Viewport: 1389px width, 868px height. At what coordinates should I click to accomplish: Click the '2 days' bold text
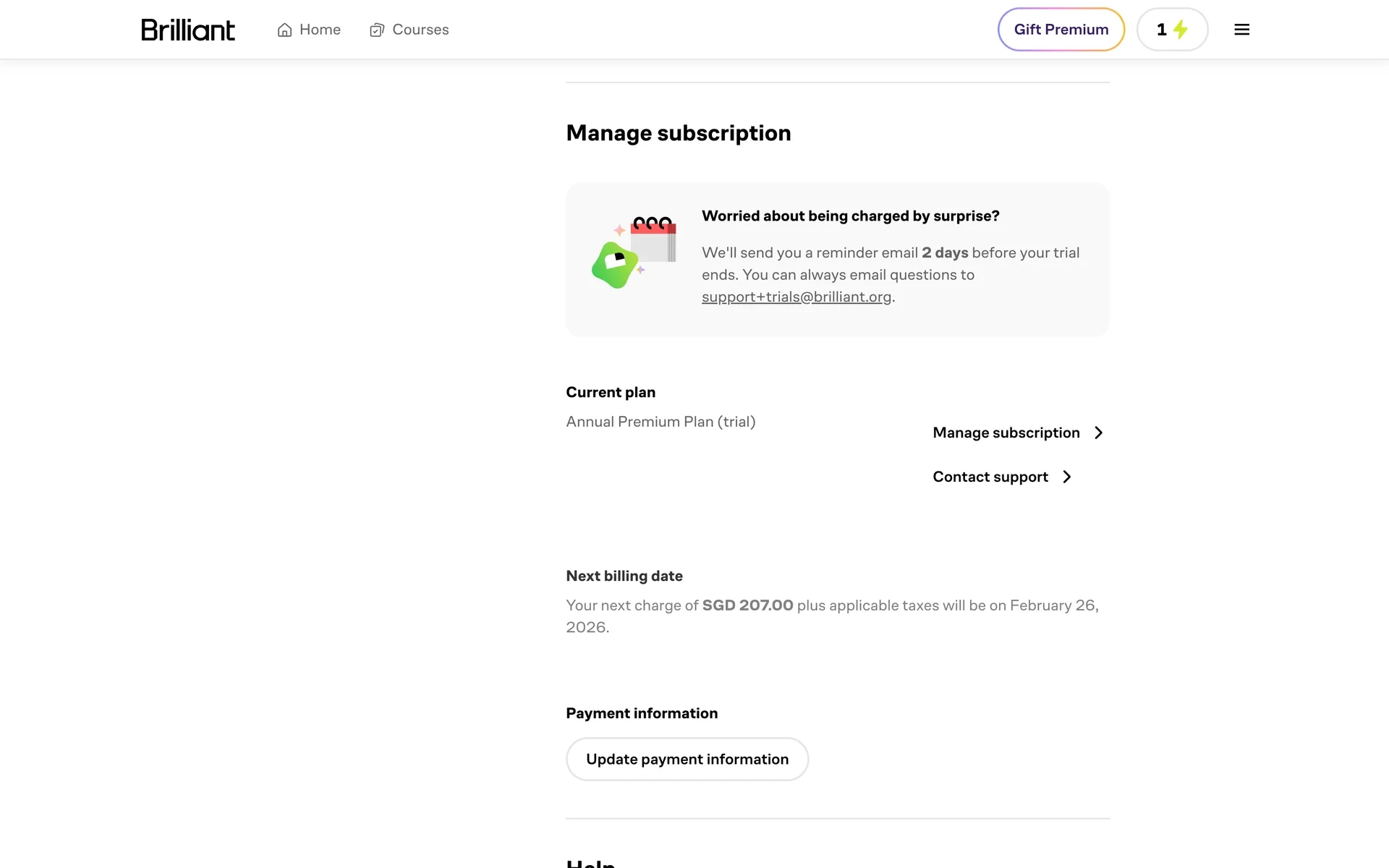point(945,252)
